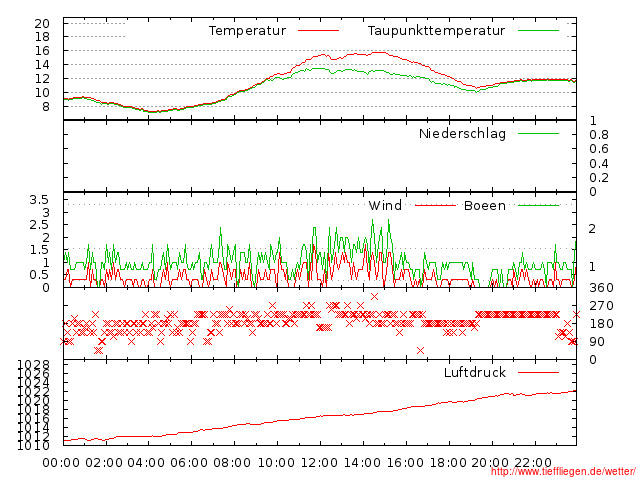The image size is (640, 480).
Task: Click the 0.4 precipitation axis value
Action: pos(599,164)
